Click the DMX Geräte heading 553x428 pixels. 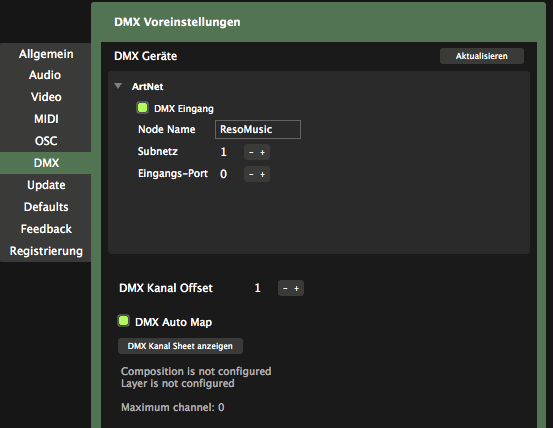click(146, 56)
